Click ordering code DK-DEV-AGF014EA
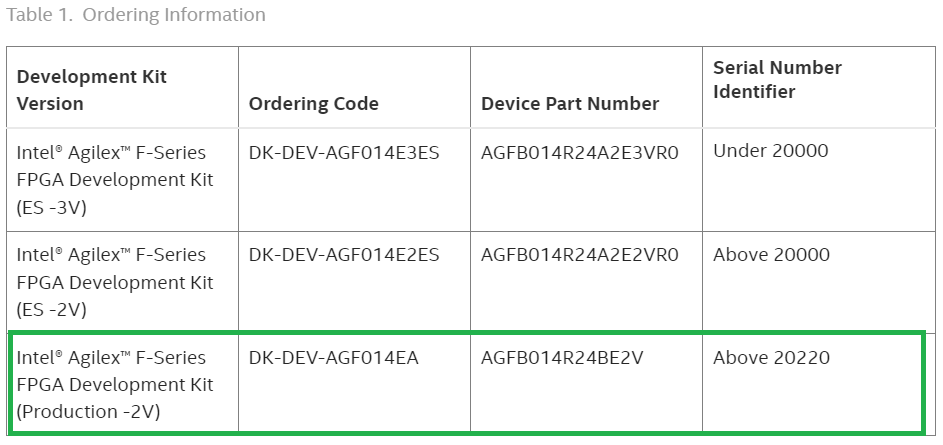The image size is (943, 445). [333, 358]
